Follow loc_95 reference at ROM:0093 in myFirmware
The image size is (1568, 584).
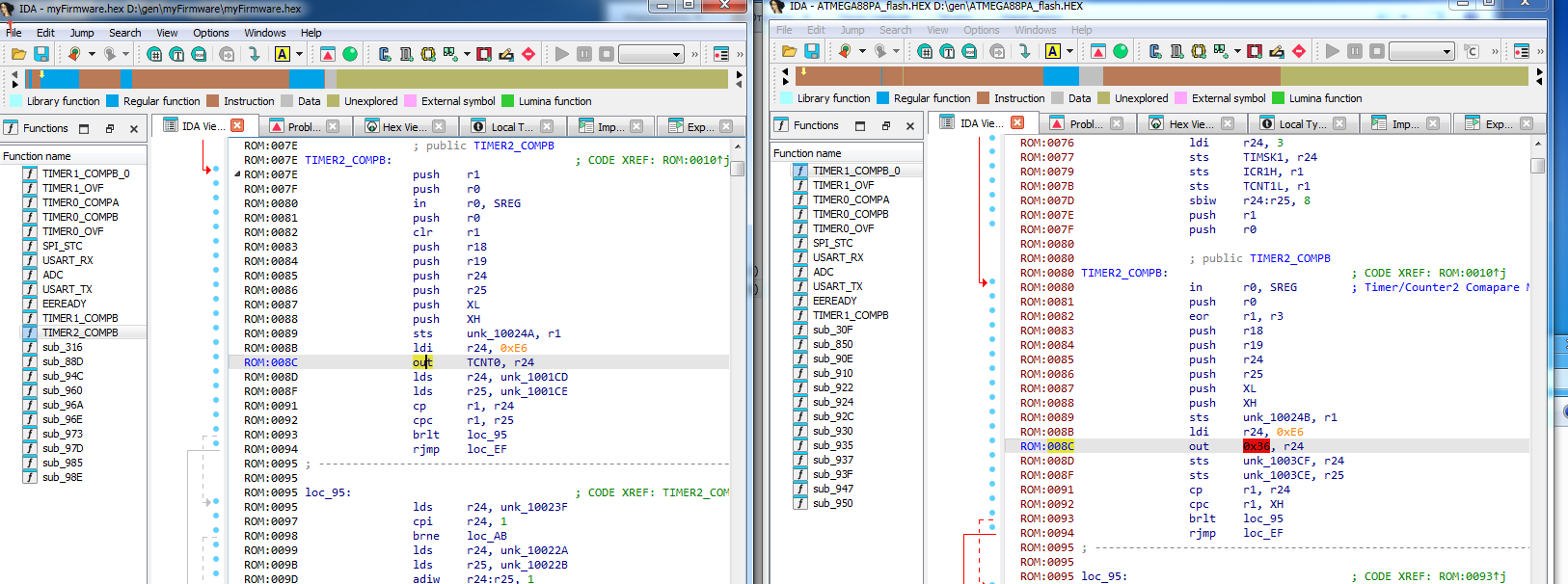point(486,435)
